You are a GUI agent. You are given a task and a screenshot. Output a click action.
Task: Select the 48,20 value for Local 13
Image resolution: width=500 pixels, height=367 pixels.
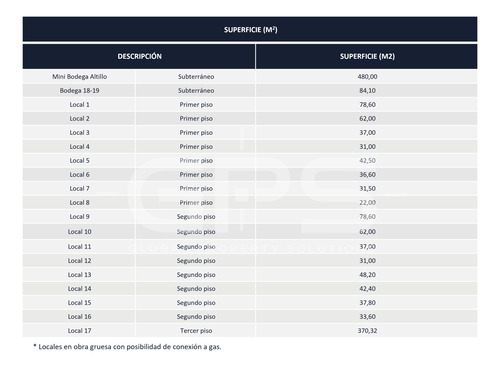pyautogui.click(x=367, y=275)
